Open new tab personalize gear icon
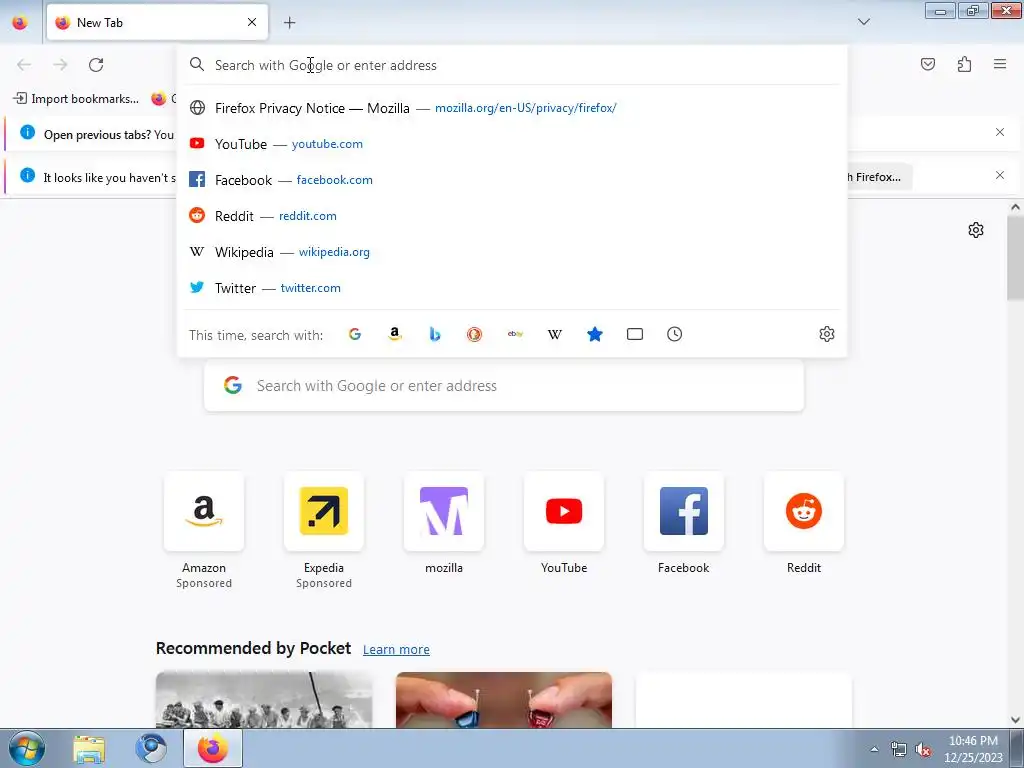The width and height of the screenshot is (1024, 768). pos(976,230)
